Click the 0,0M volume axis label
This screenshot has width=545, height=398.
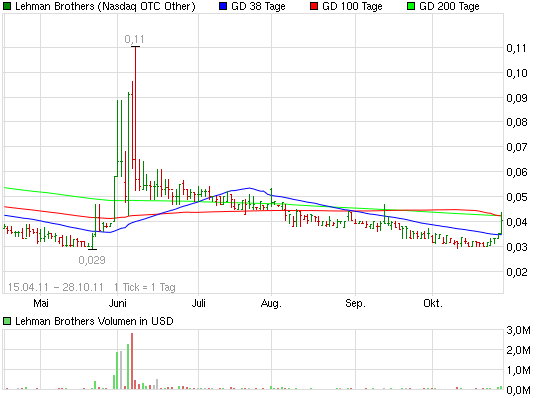(519, 391)
